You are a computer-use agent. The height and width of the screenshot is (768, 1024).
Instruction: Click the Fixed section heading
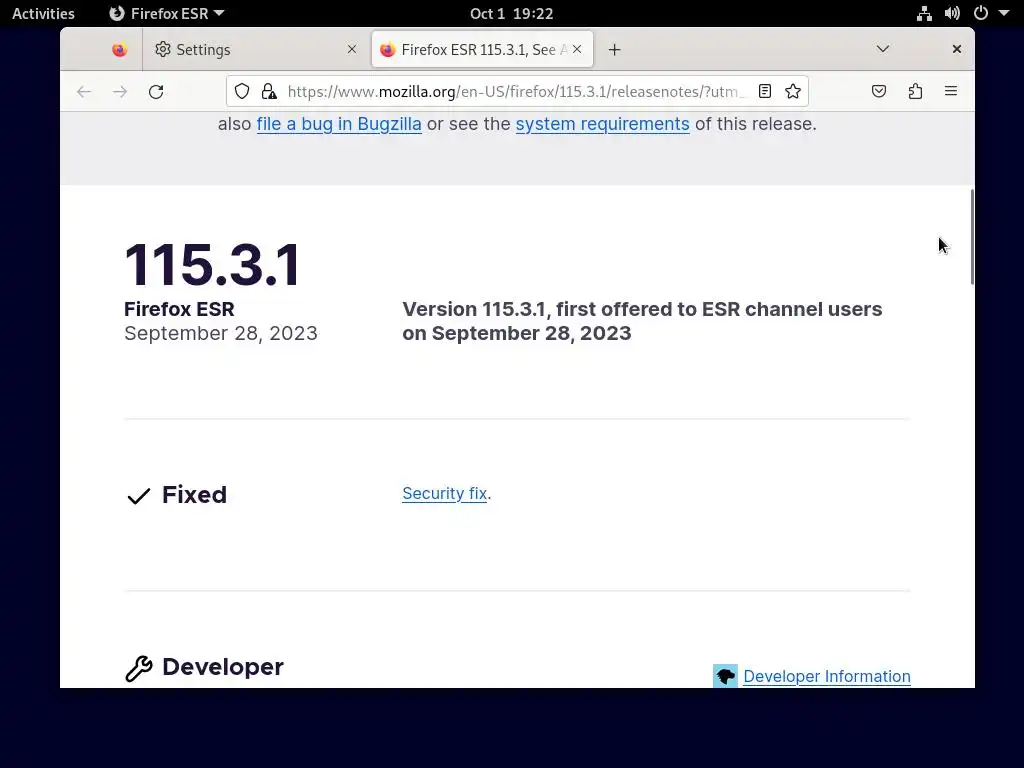[x=194, y=495]
